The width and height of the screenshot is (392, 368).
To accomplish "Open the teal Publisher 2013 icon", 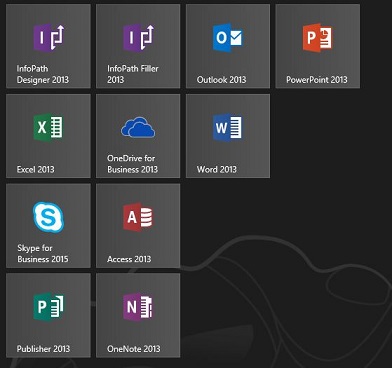I will (x=49, y=307).
